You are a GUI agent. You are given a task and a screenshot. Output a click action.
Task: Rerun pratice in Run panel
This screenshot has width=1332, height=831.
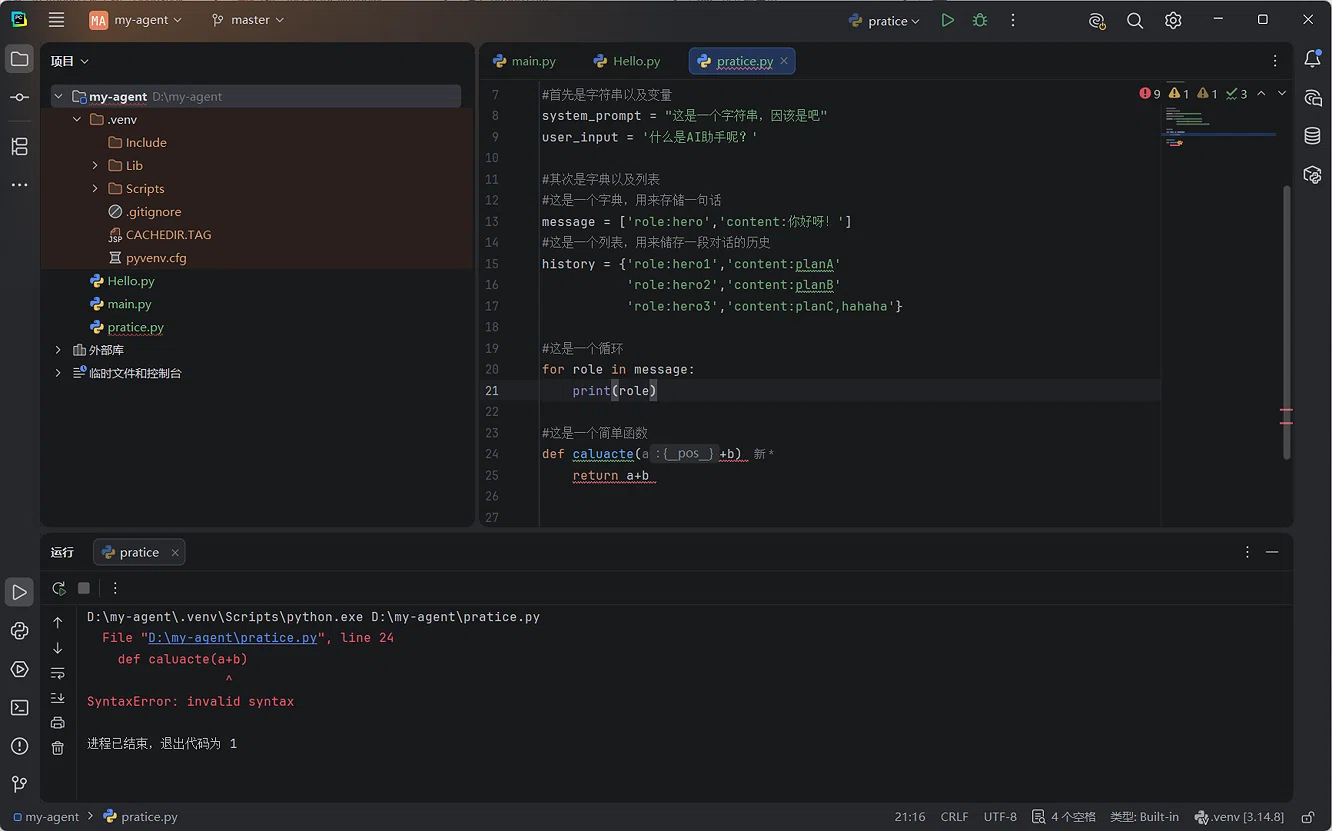pos(59,588)
